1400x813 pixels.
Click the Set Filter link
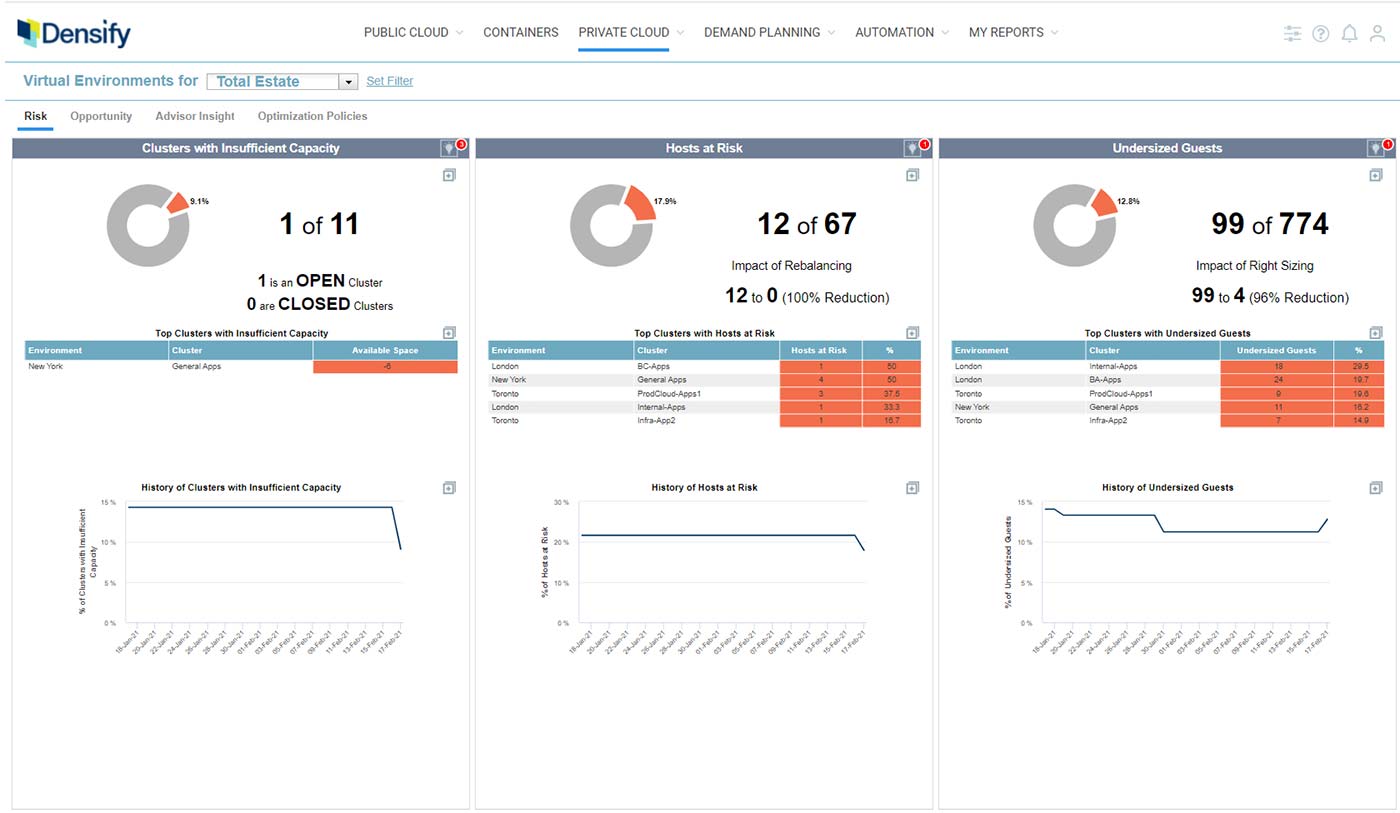[390, 81]
